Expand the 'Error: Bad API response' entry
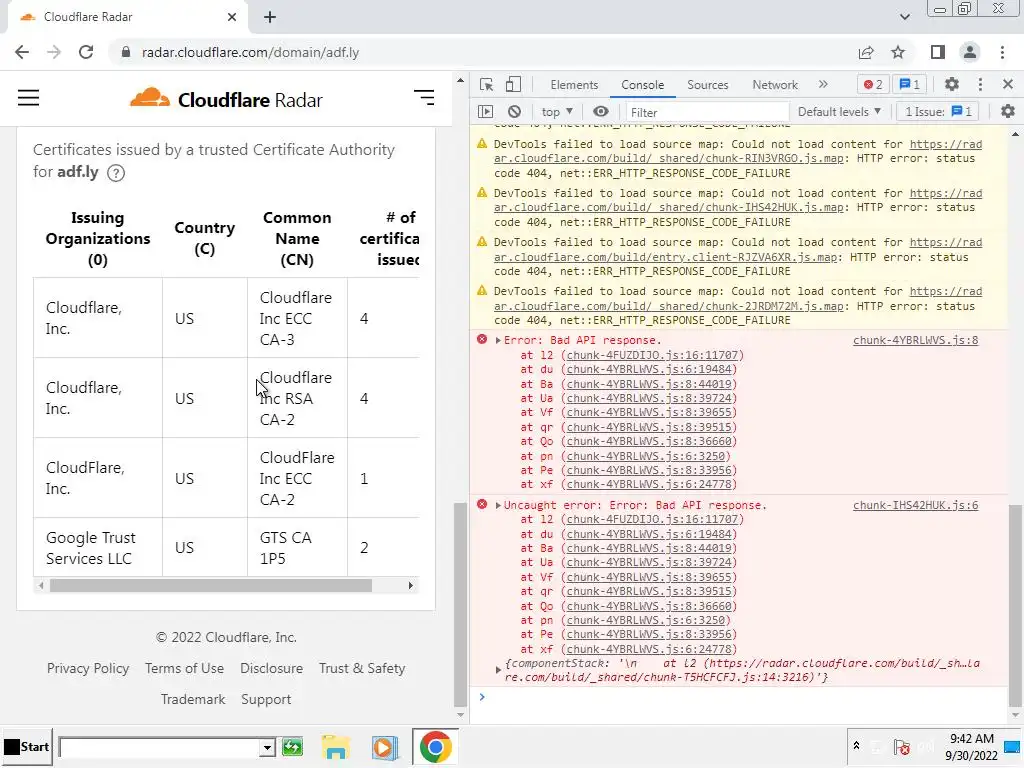Viewport: 1024px width, 768px height. (498, 340)
